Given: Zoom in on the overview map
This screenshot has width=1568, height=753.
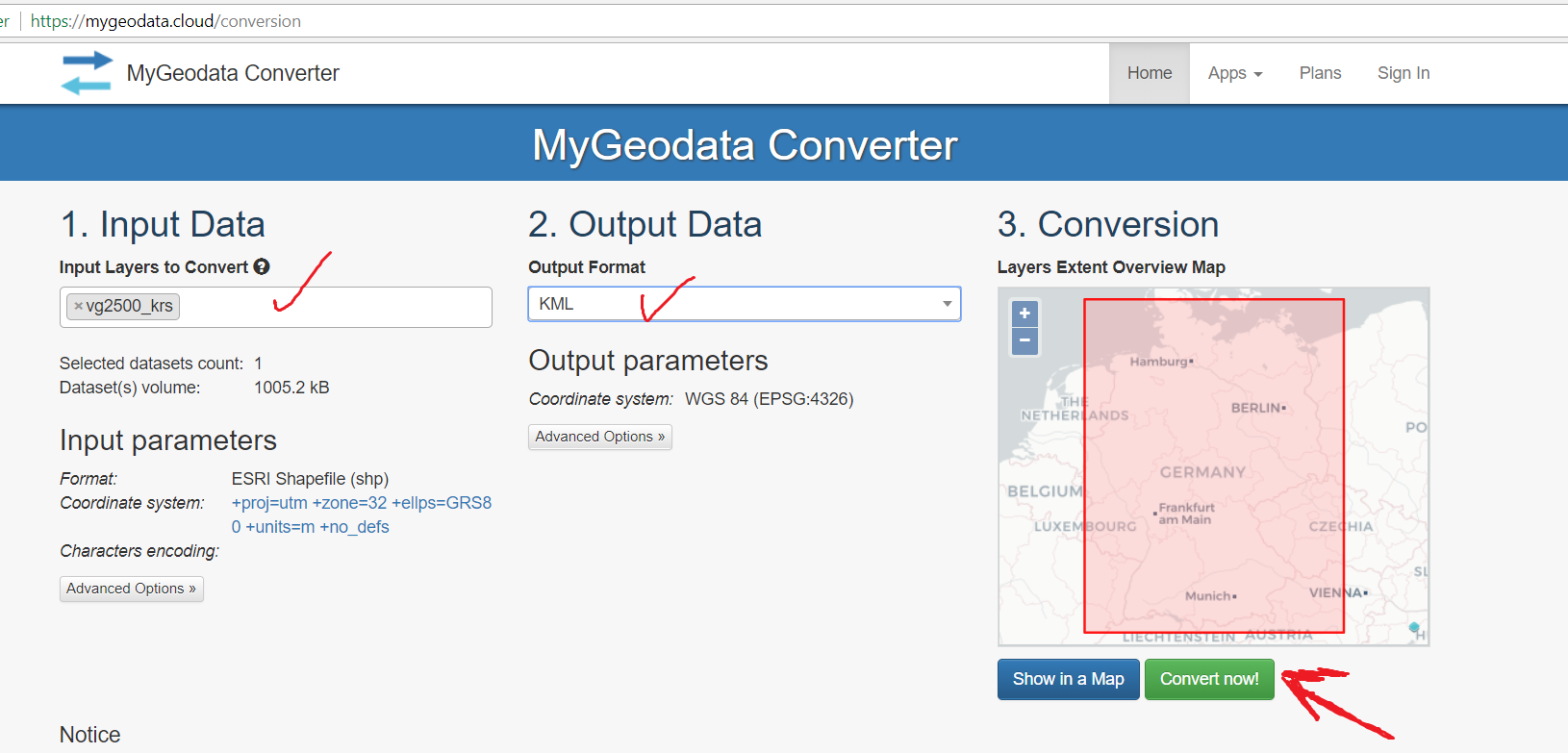Looking at the screenshot, I should click(1024, 314).
